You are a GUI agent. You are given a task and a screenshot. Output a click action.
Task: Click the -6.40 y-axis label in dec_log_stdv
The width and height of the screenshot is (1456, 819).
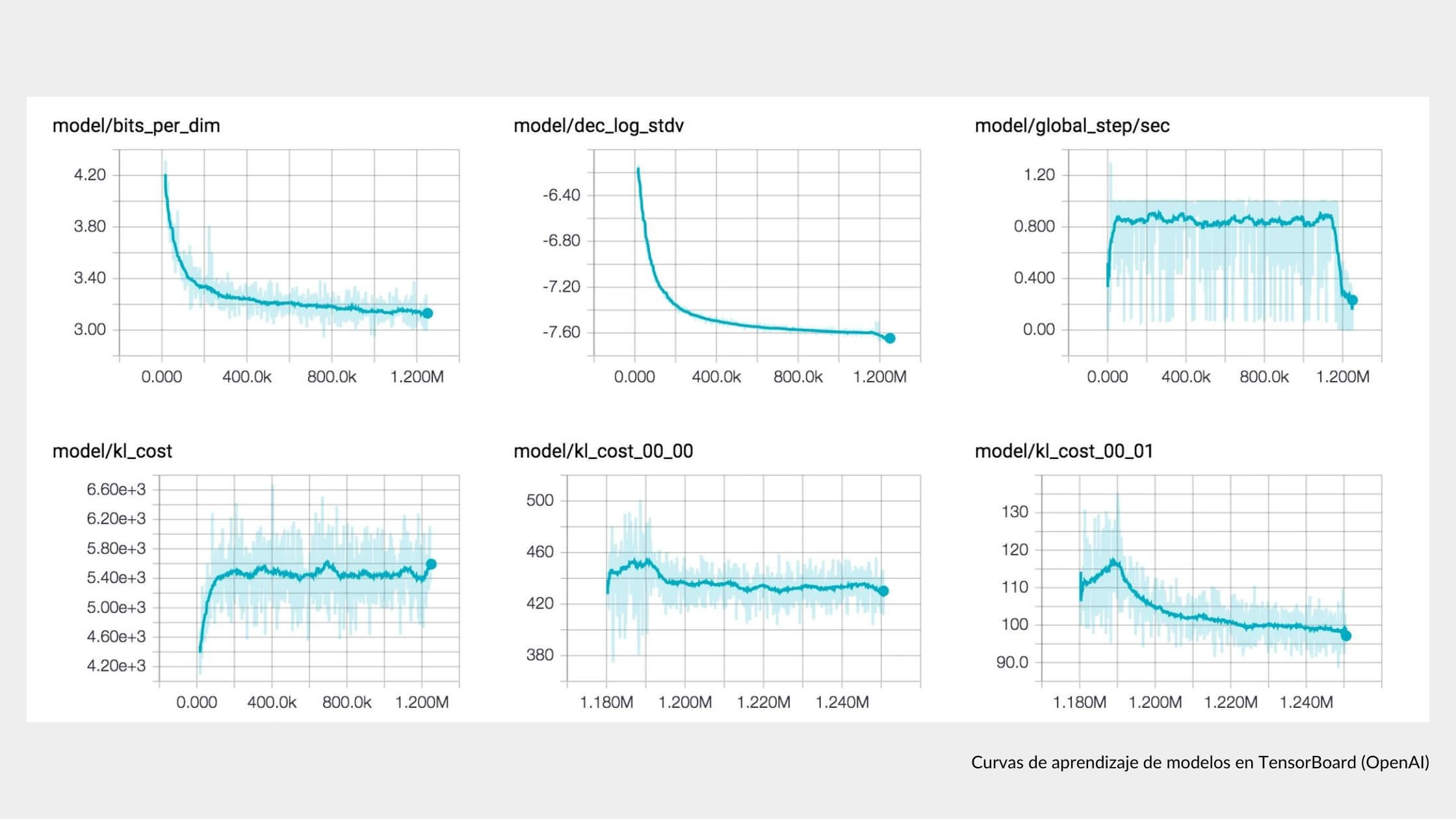click(x=562, y=195)
